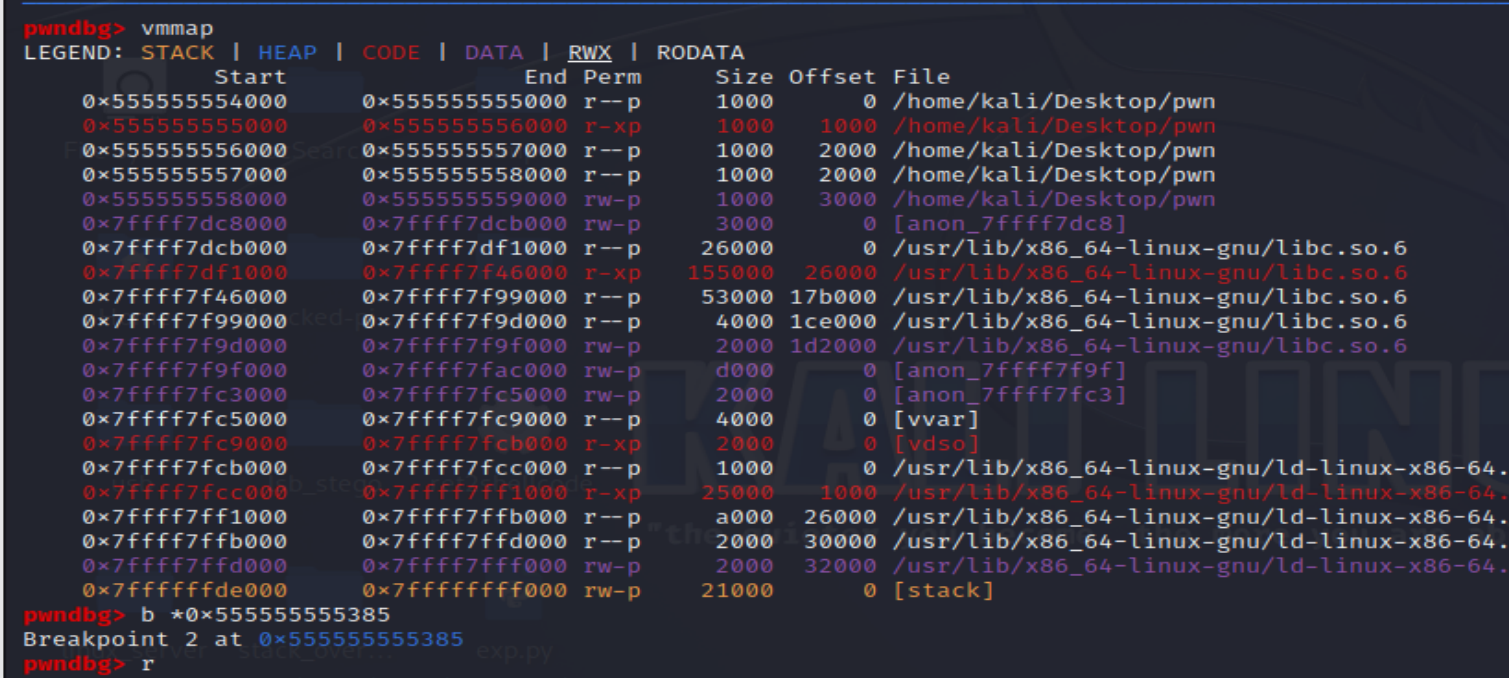Click the 'r' run command at last prompt
The height and width of the screenshot is (678, 1509).
coord(148,664)
